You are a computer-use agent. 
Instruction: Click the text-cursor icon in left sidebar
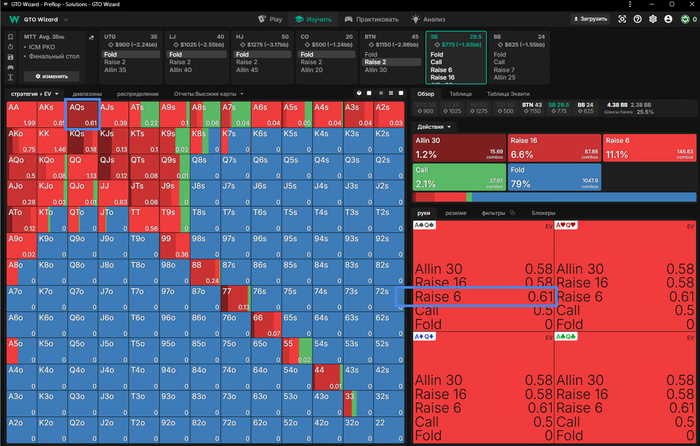(11, 78)
